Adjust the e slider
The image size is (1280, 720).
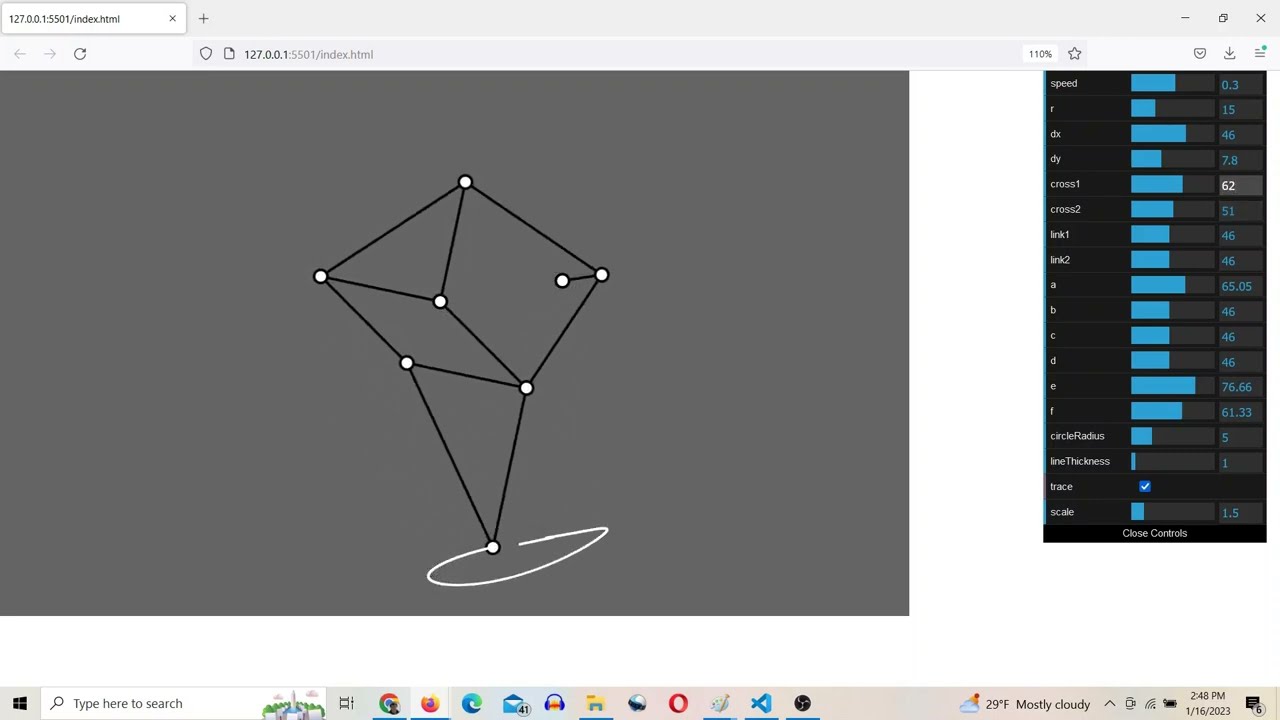click(x=1173, y=386)
